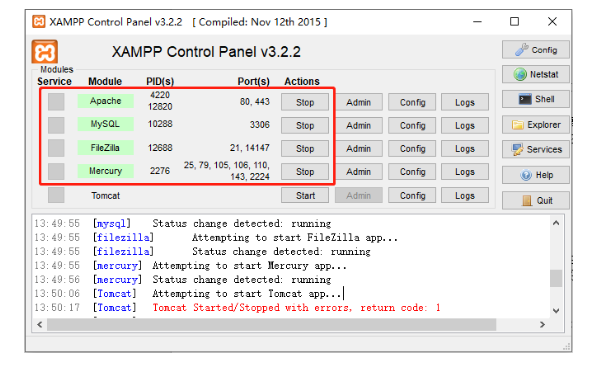Click the Tomcat module label

(105, 196)
